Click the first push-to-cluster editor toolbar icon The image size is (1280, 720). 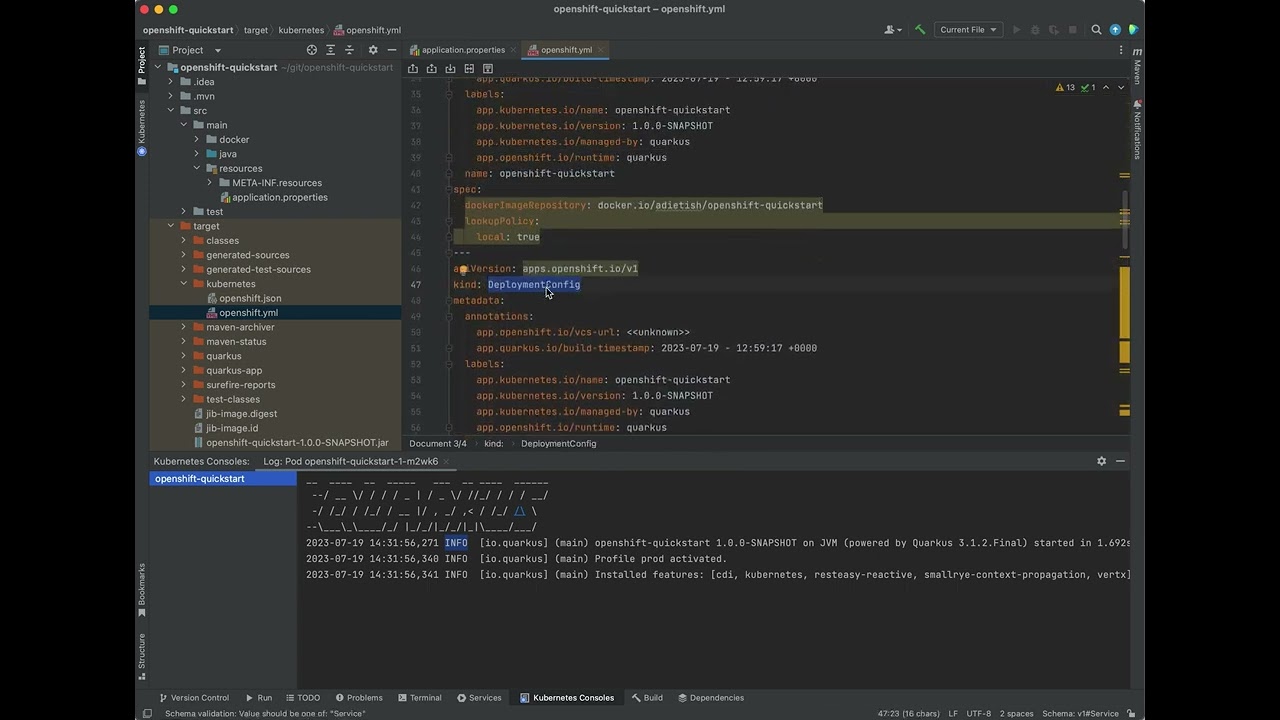coord(413,69)
